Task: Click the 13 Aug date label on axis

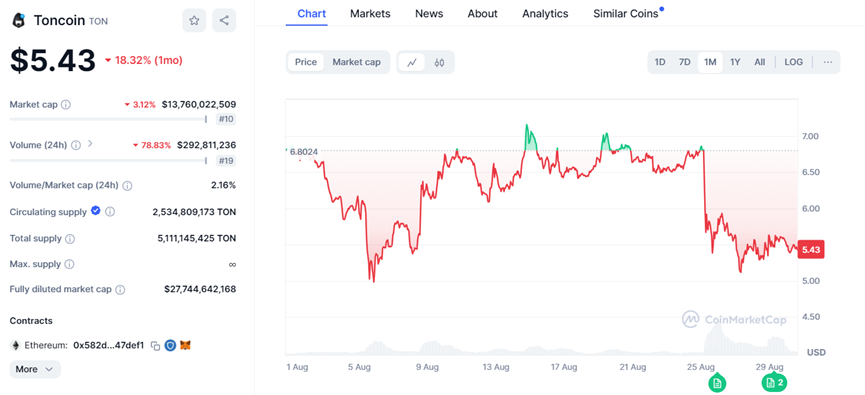Action: 495,367
